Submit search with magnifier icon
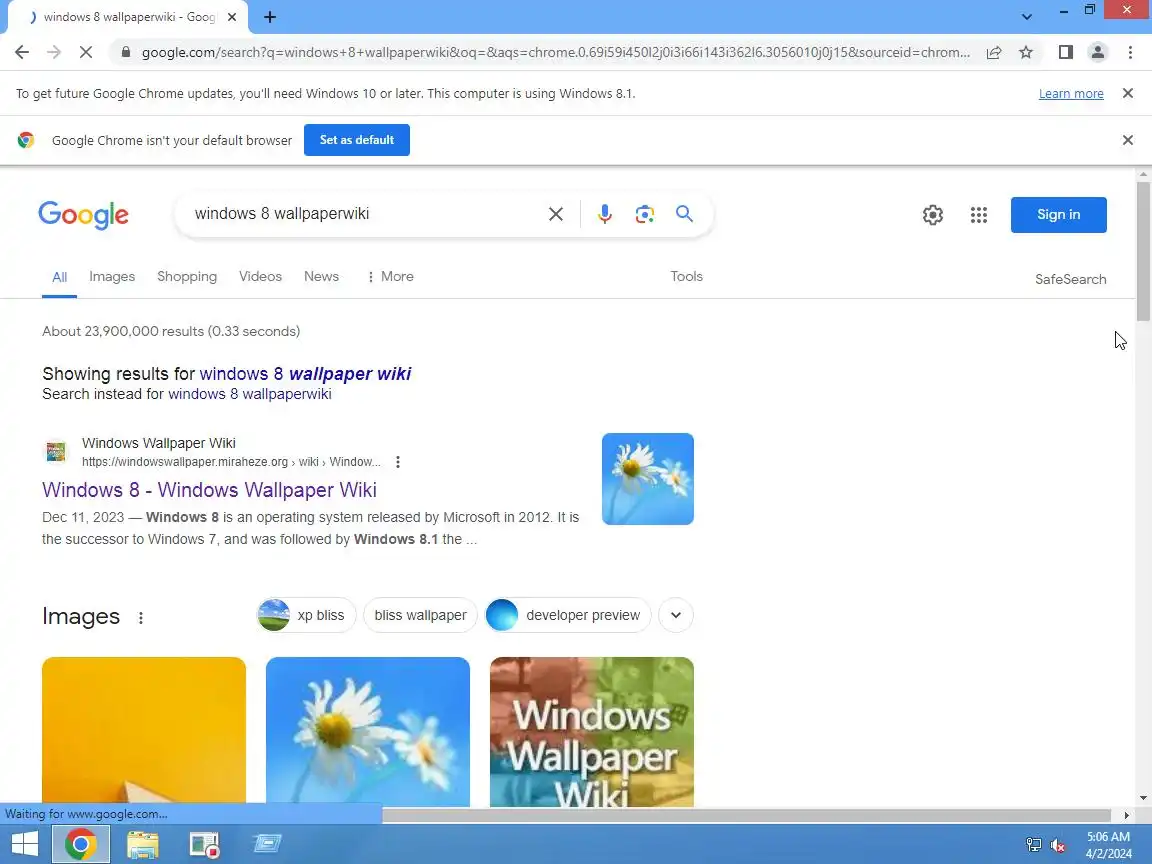This screenshot has width=1152, height=864. click(684, 214)
